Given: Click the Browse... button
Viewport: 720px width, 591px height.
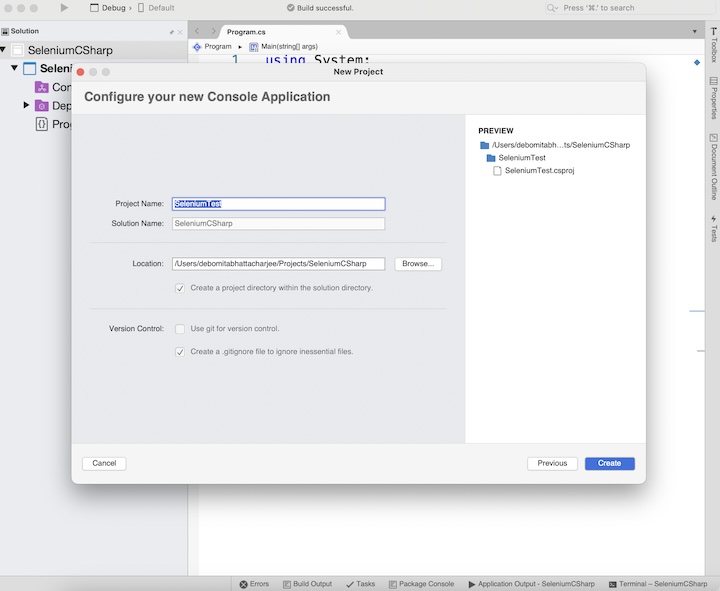Looking at the screenshot, I should (x=418, y=264).
